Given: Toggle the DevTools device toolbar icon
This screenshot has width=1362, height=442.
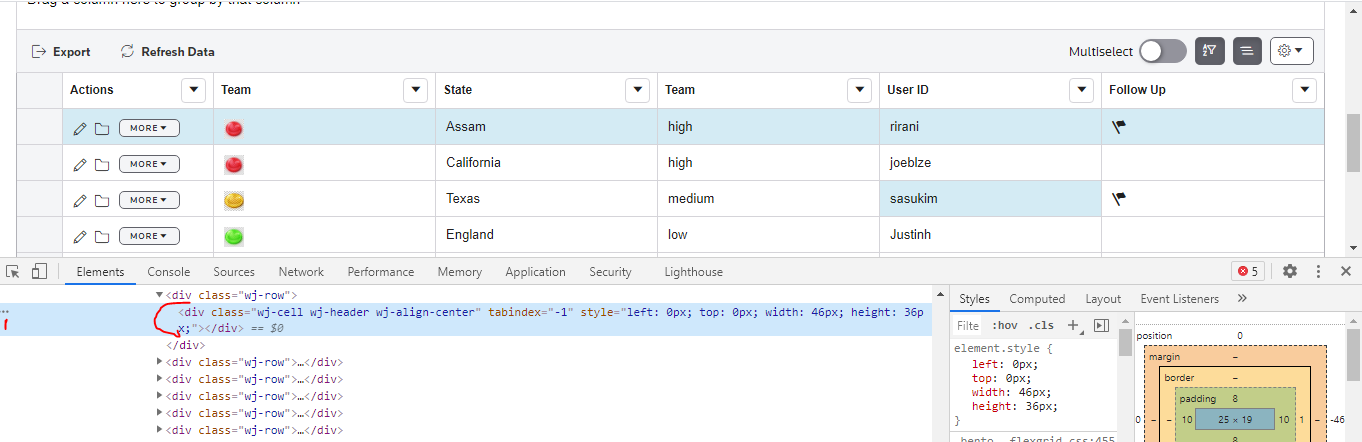Looking at the screenshot, I should [39, 271].
